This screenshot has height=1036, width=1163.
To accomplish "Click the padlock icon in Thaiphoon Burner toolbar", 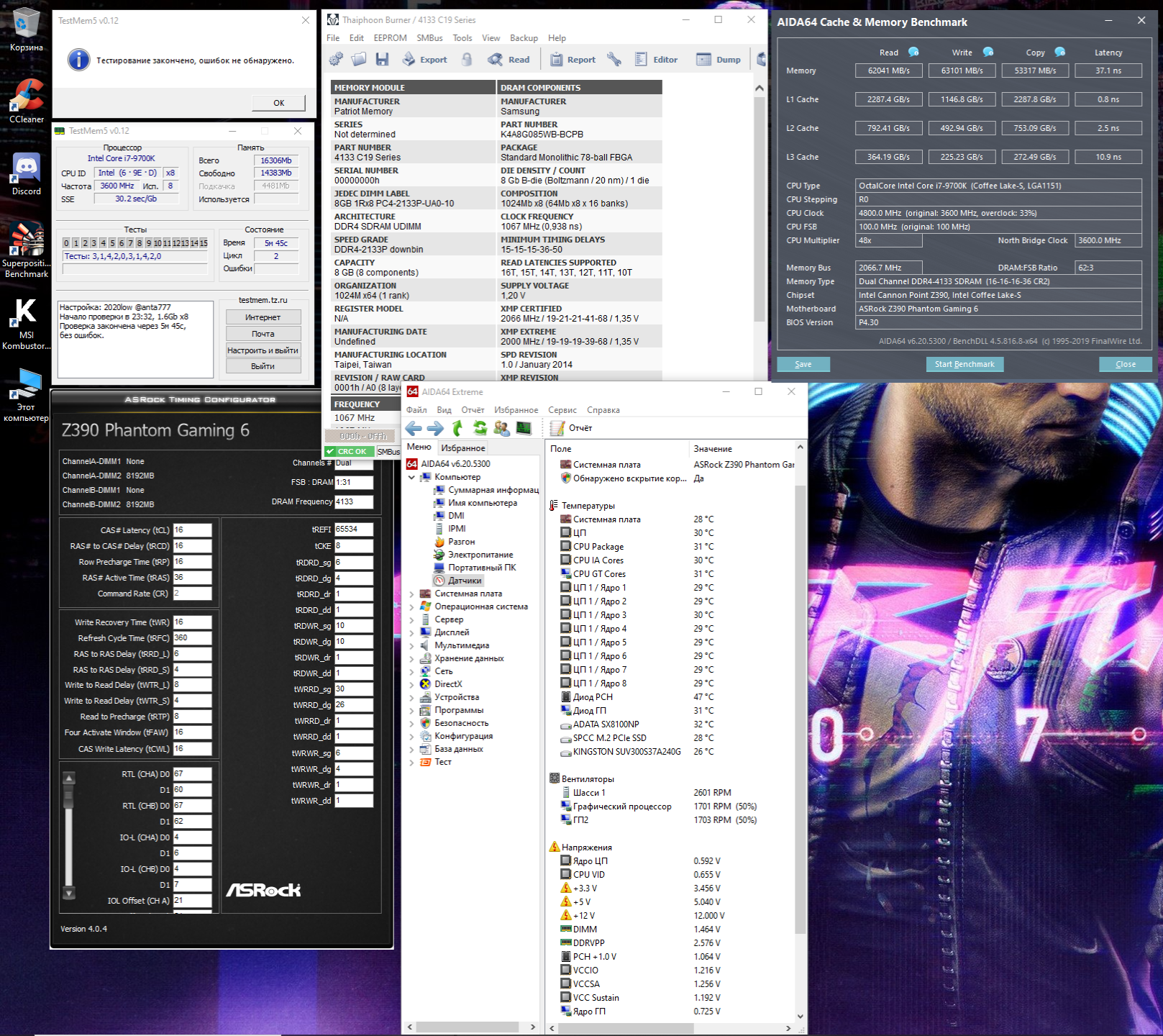I will [x=467, y=59].
